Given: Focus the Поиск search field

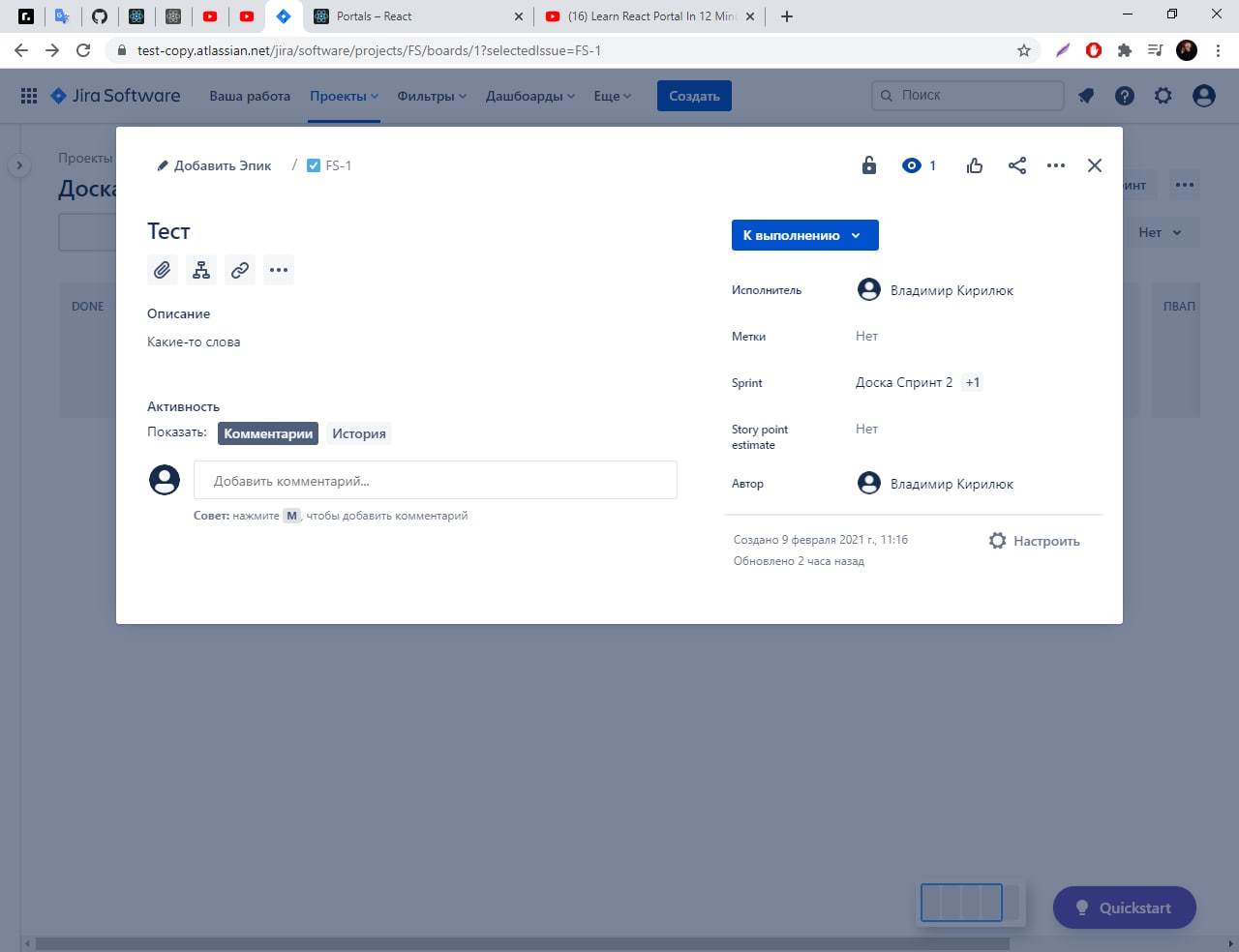Looking at the screenshot, I should coord(968,95).
